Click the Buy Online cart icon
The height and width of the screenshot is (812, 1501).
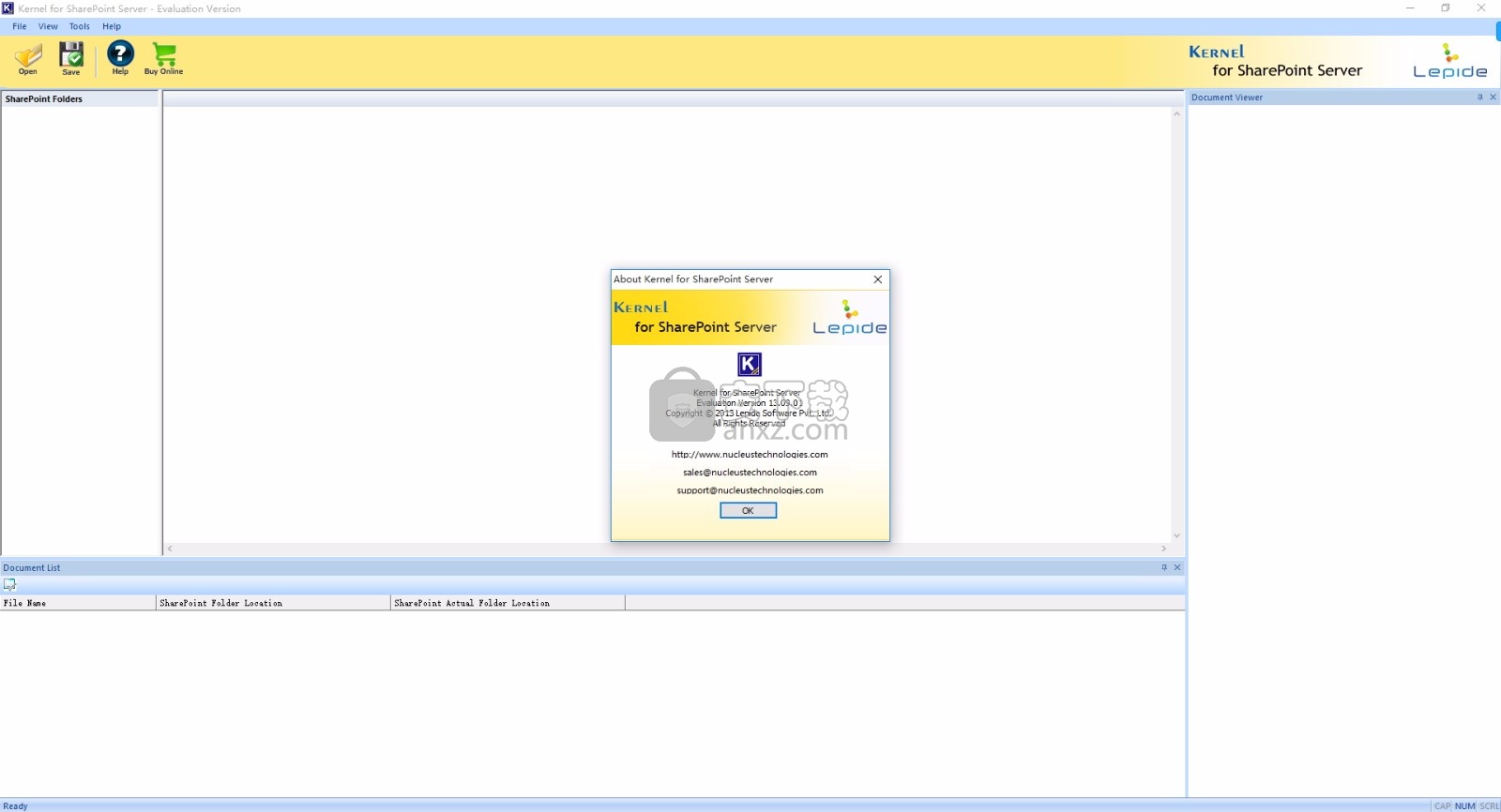(164, 59)
